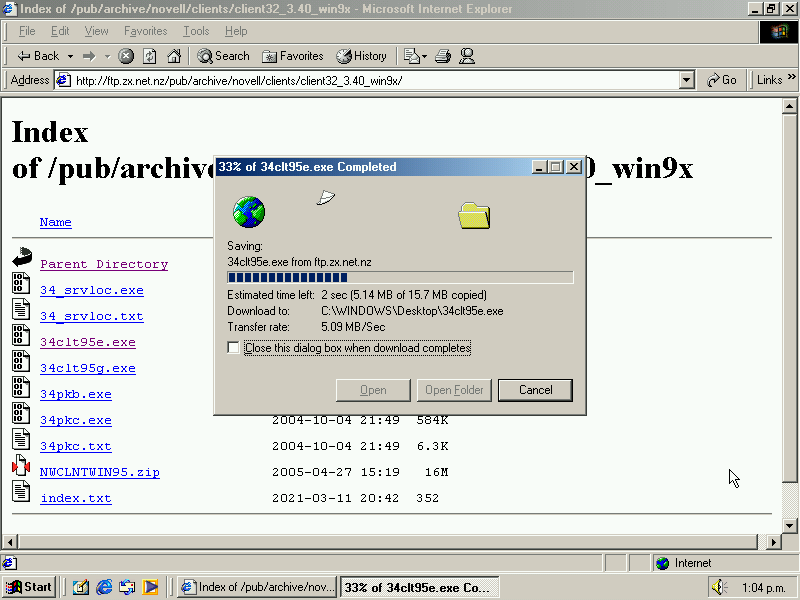Click the Mail toolbar icon

411,56
